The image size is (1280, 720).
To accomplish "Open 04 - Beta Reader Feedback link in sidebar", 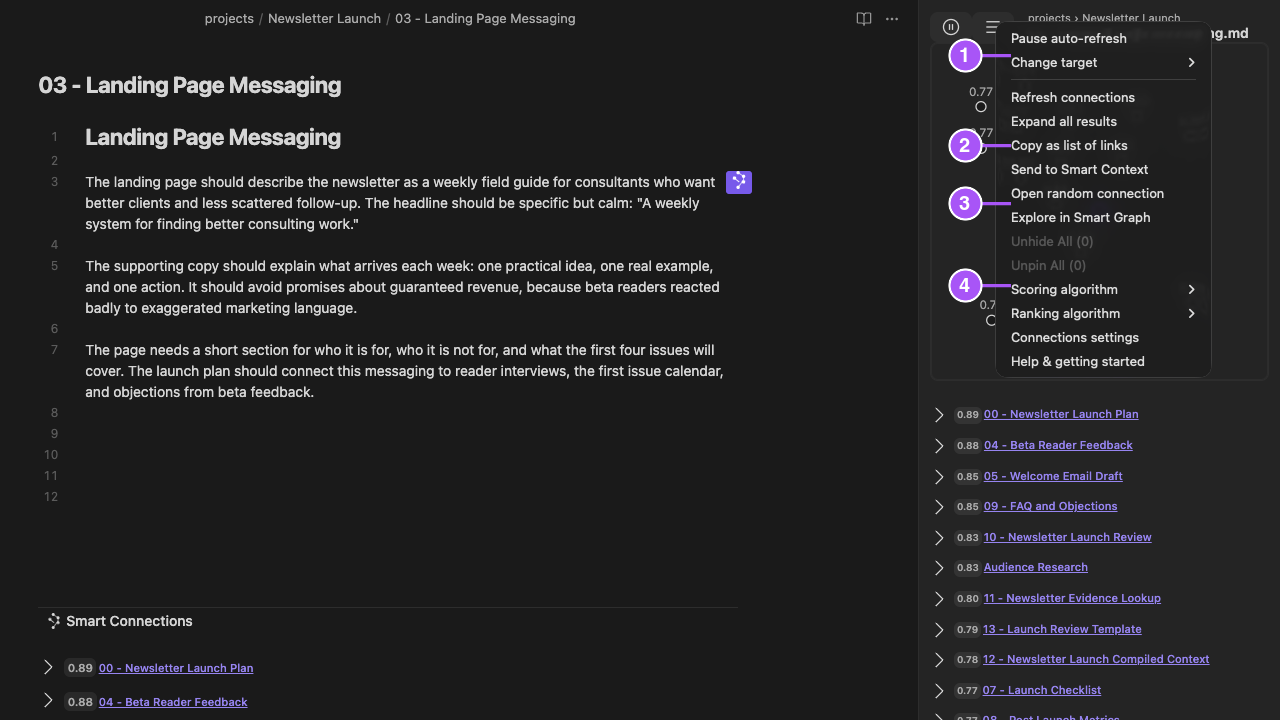I will [x=1058, y=445].
